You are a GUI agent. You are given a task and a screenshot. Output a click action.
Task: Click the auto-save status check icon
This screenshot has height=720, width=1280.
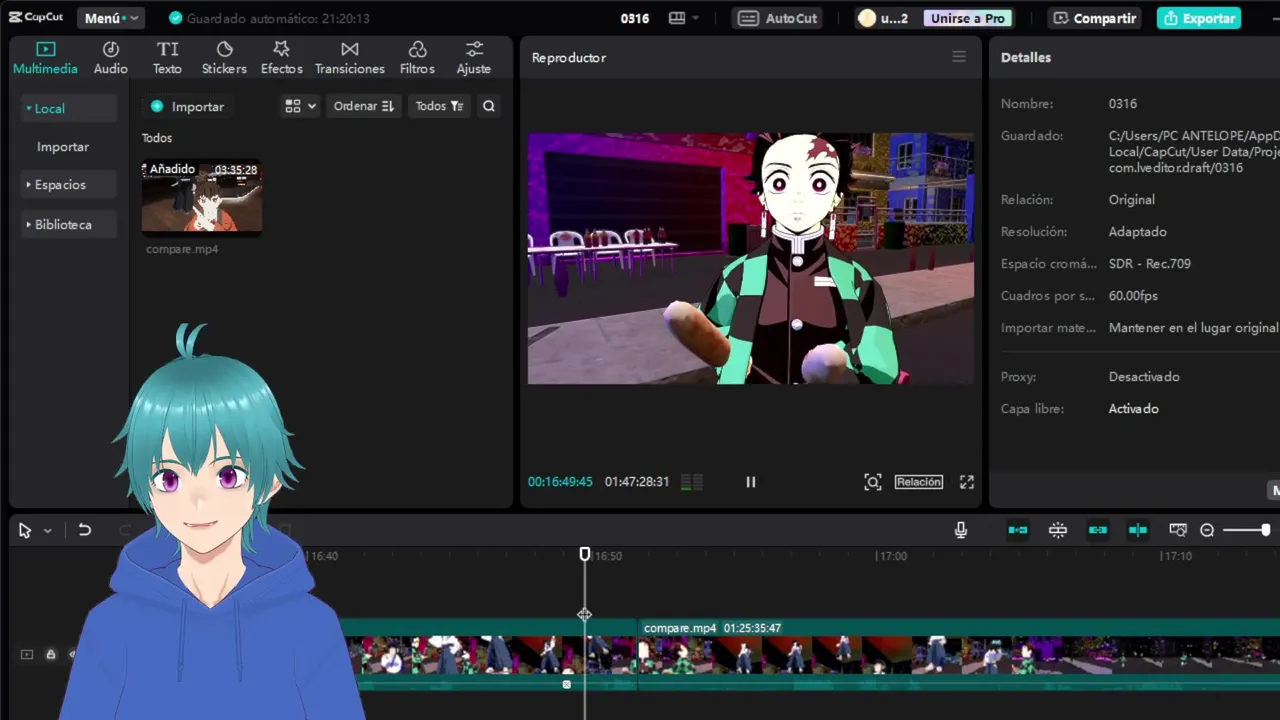[x=176, y=18]
